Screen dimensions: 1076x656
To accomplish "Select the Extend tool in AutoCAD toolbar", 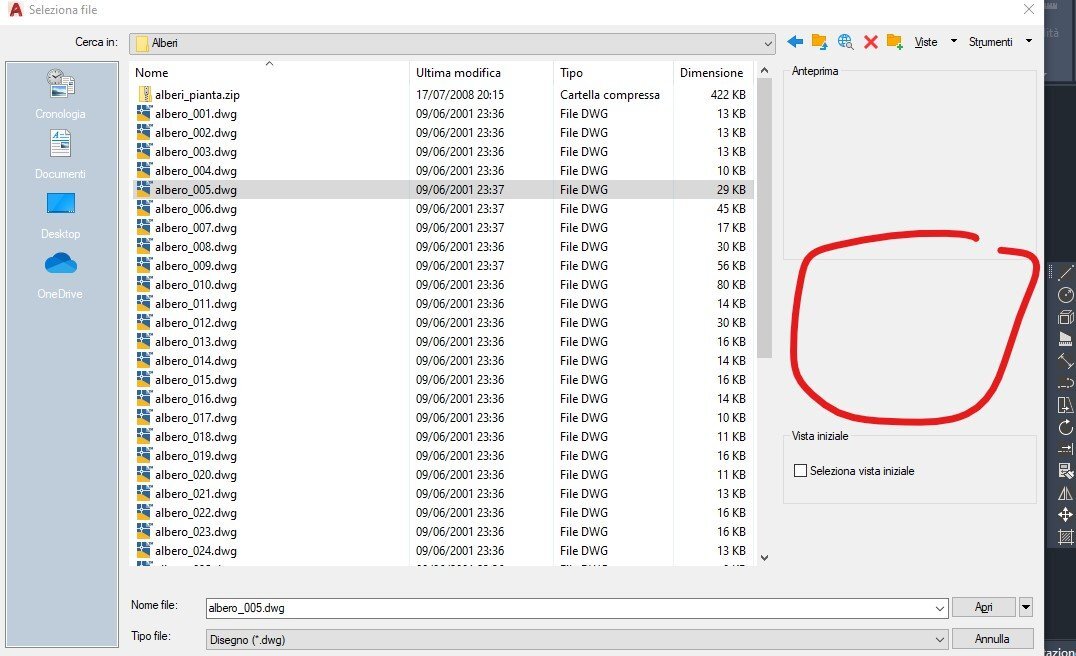I will pos(1065,449).
